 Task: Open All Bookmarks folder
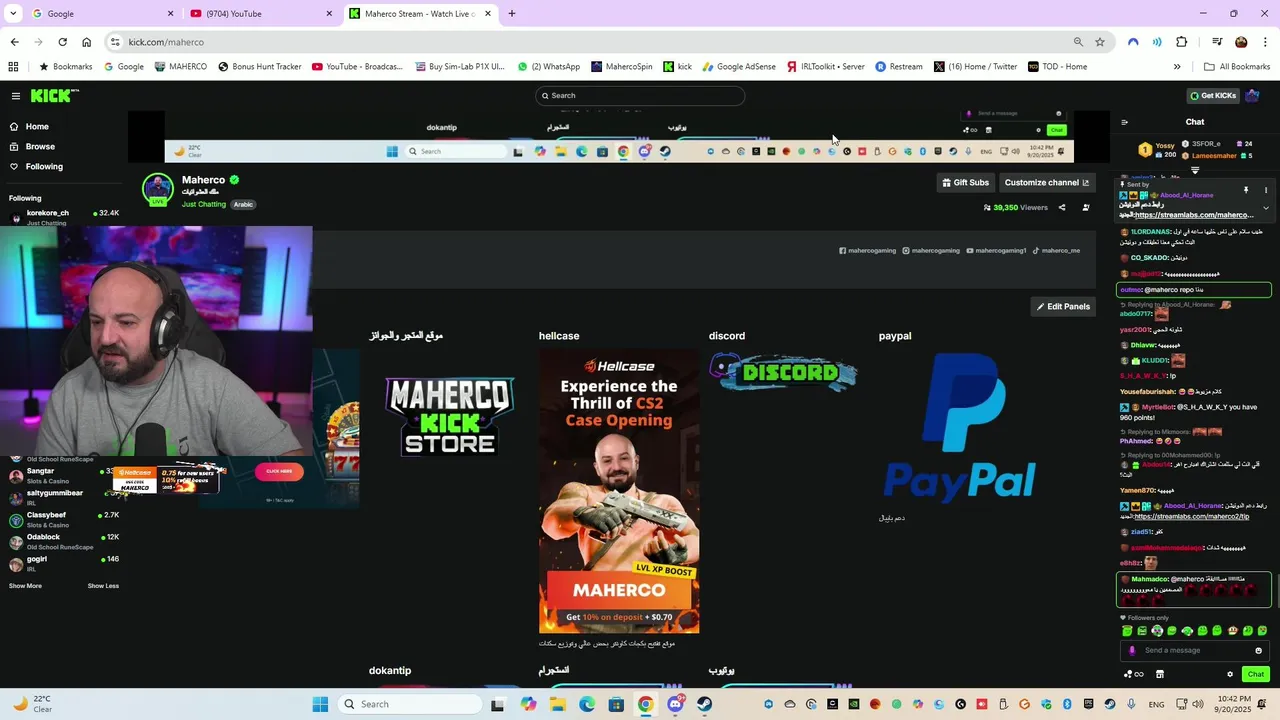[x=1236, y=67]
